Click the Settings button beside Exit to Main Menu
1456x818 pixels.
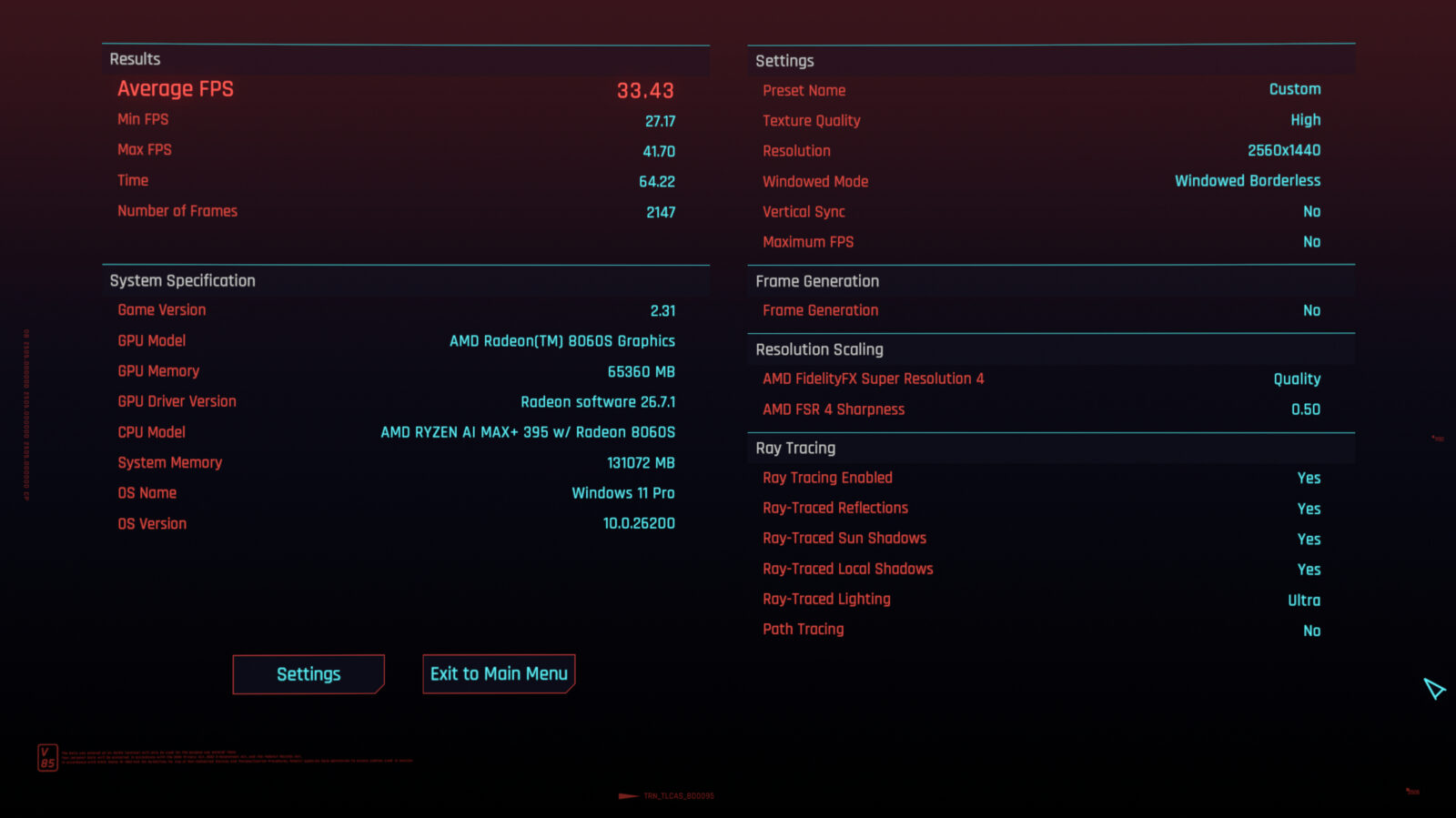point(308,674)
